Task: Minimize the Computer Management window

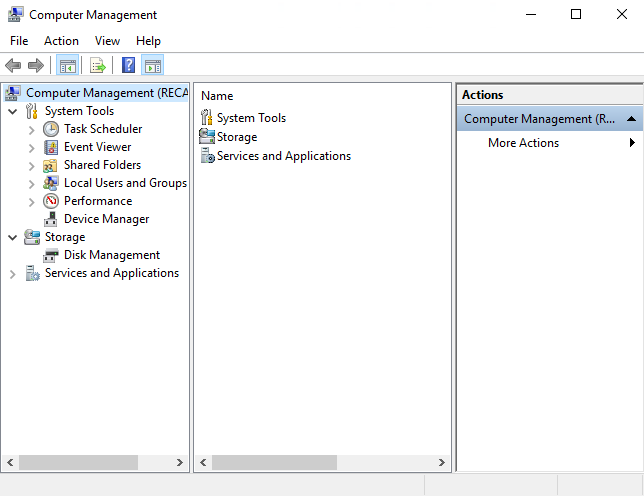Action: (x=531, y=14)
